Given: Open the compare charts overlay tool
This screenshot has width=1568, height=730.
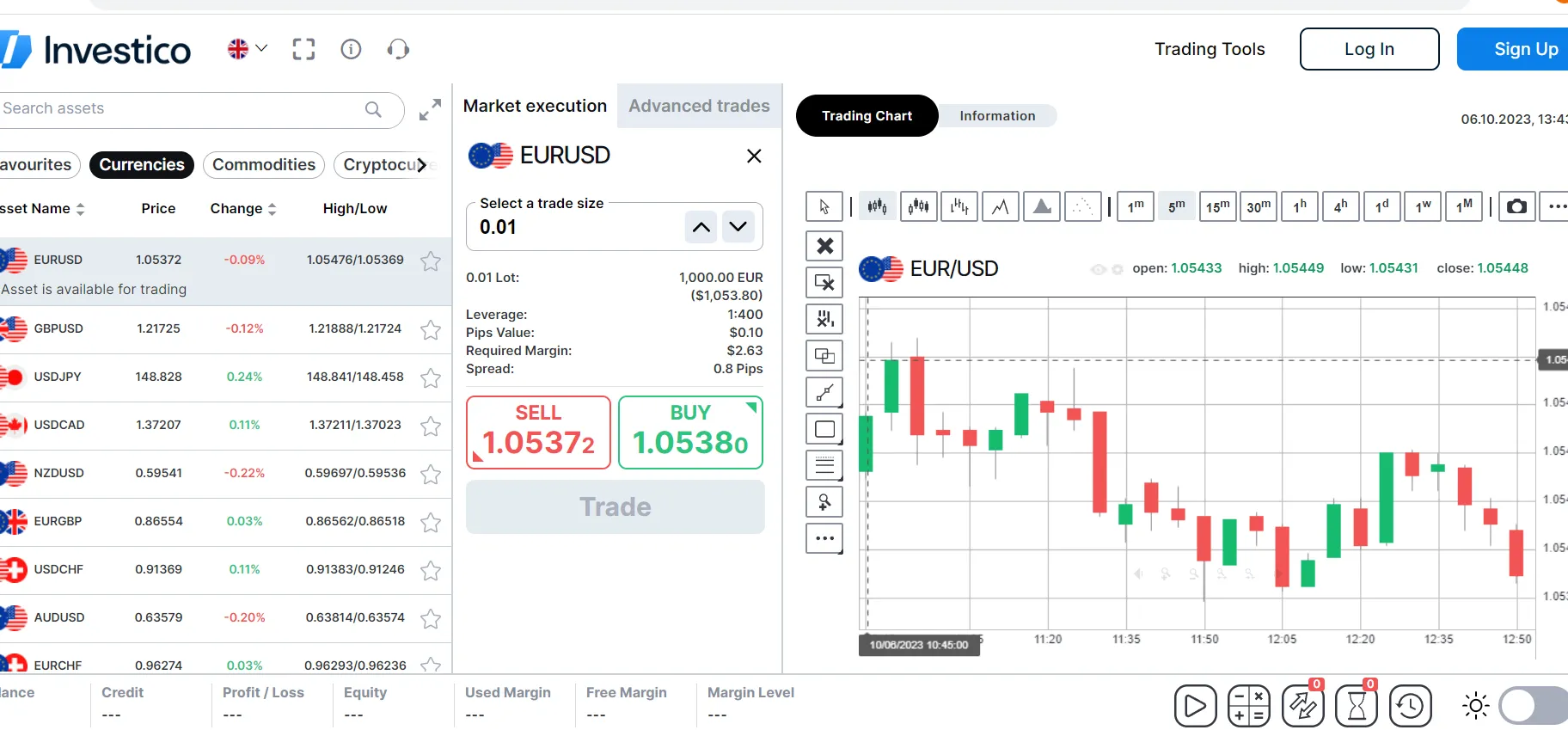Looking at the screenshot, I should point(824,356).
